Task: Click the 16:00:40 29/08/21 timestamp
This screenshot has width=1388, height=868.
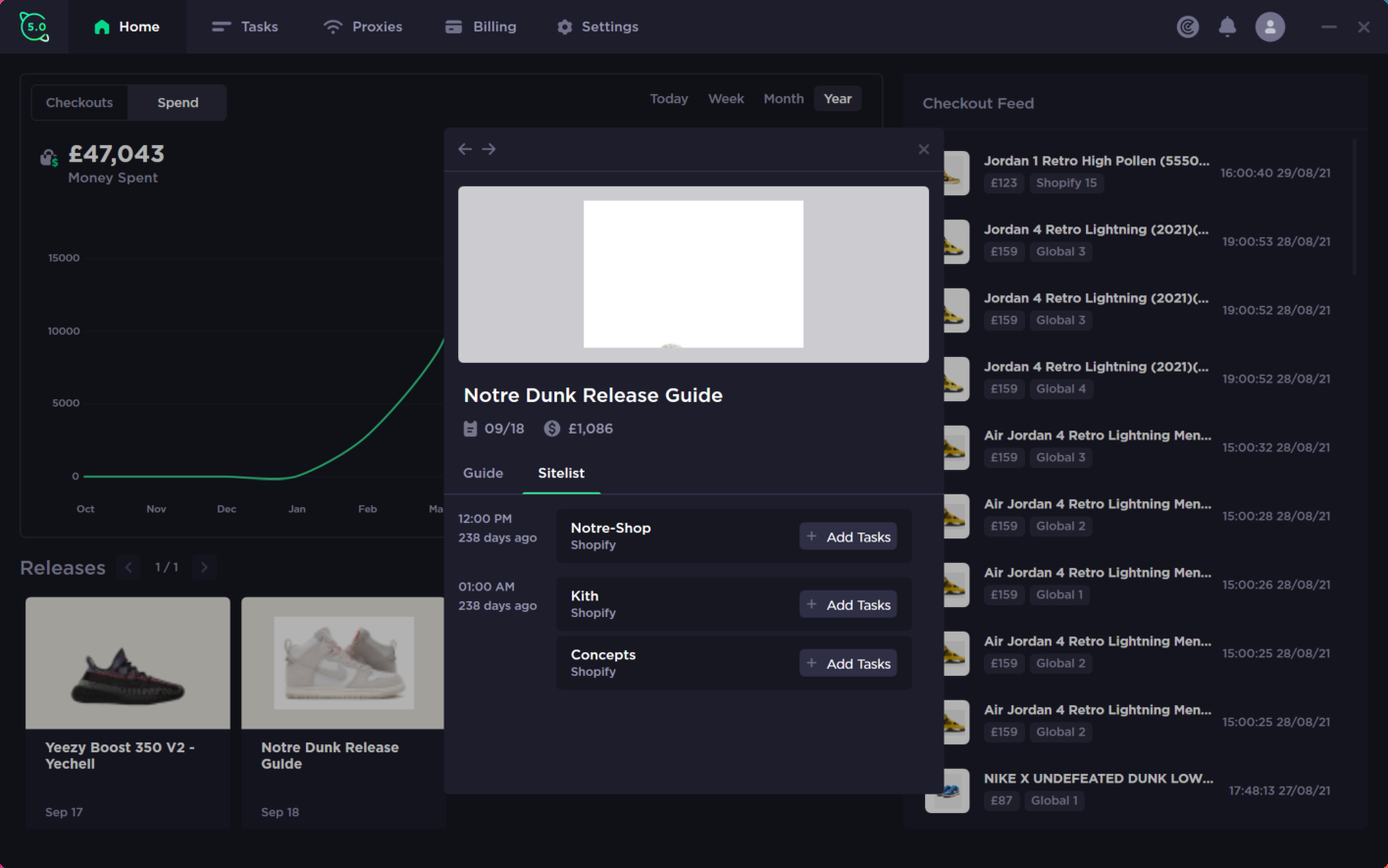Action: click(x=1275, y=173)
